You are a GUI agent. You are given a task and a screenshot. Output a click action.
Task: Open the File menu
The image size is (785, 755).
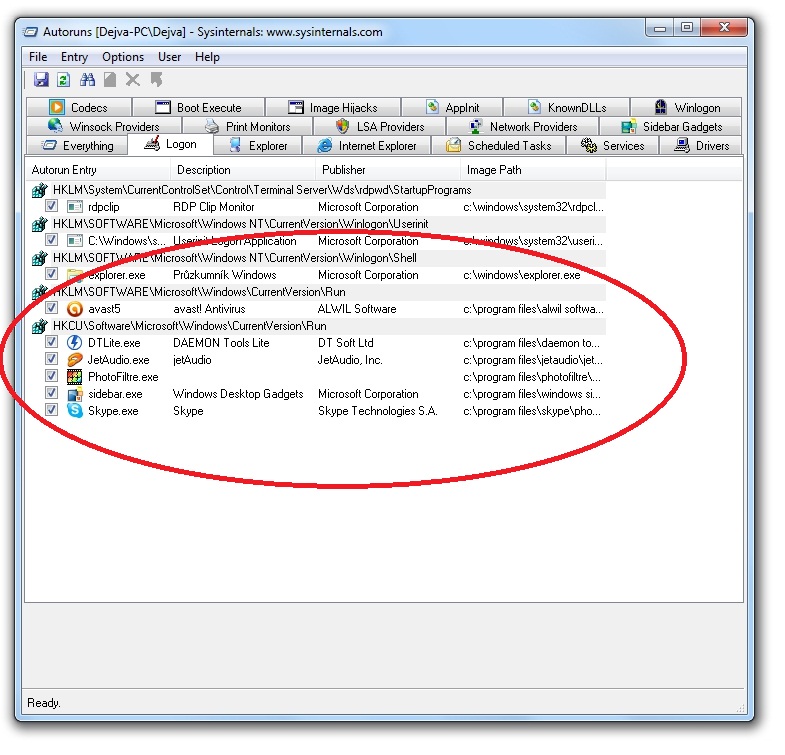coord(38,57)
